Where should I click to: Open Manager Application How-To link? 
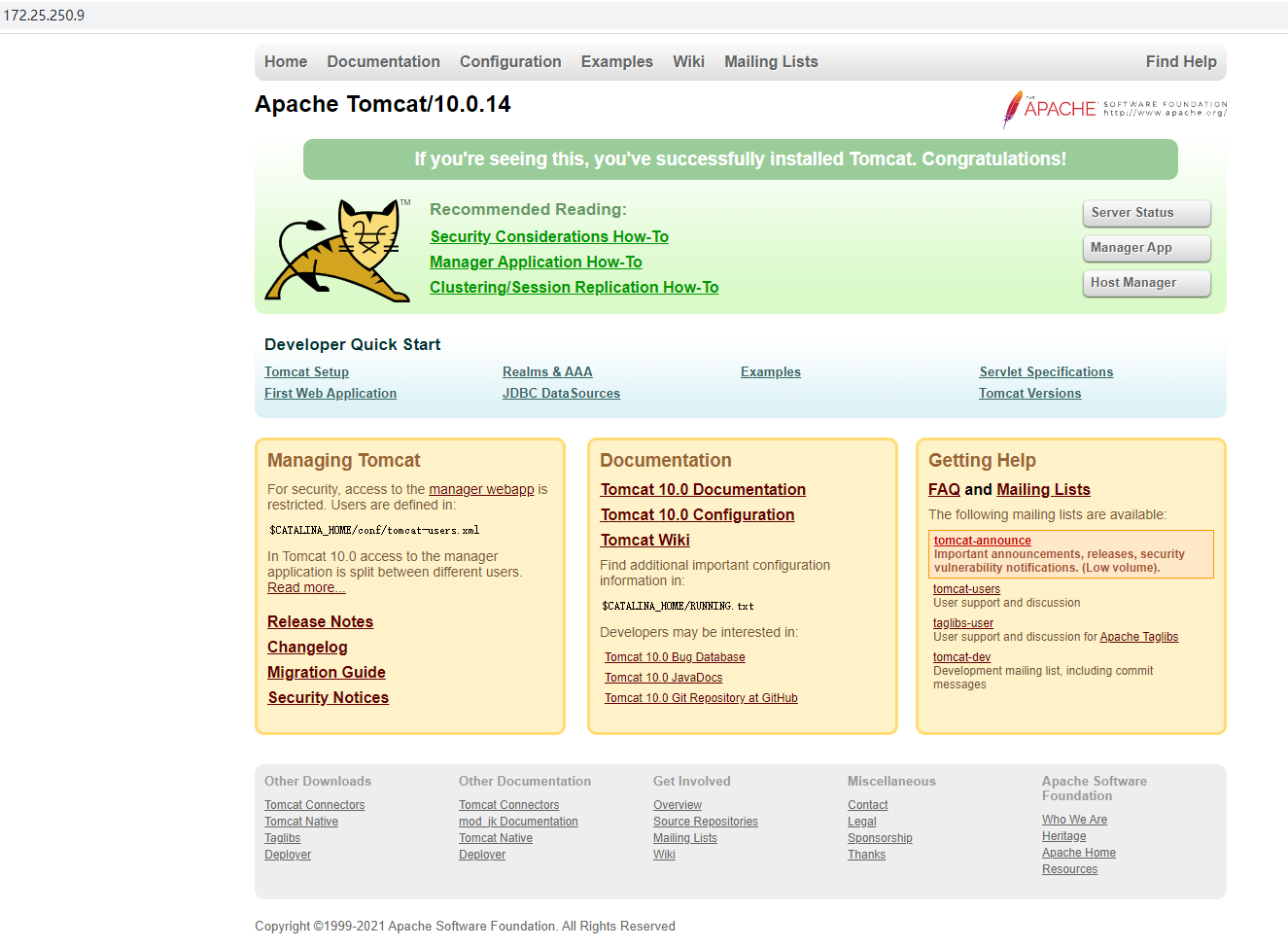coord(536,262)
